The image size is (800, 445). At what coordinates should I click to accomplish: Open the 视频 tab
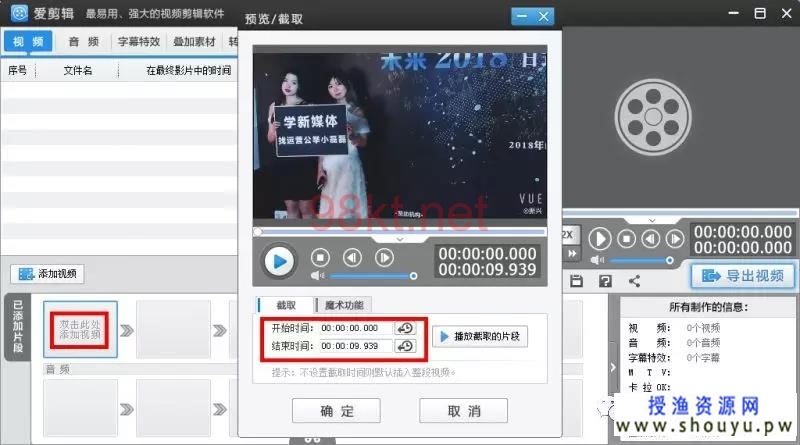[x=28, y=41]
